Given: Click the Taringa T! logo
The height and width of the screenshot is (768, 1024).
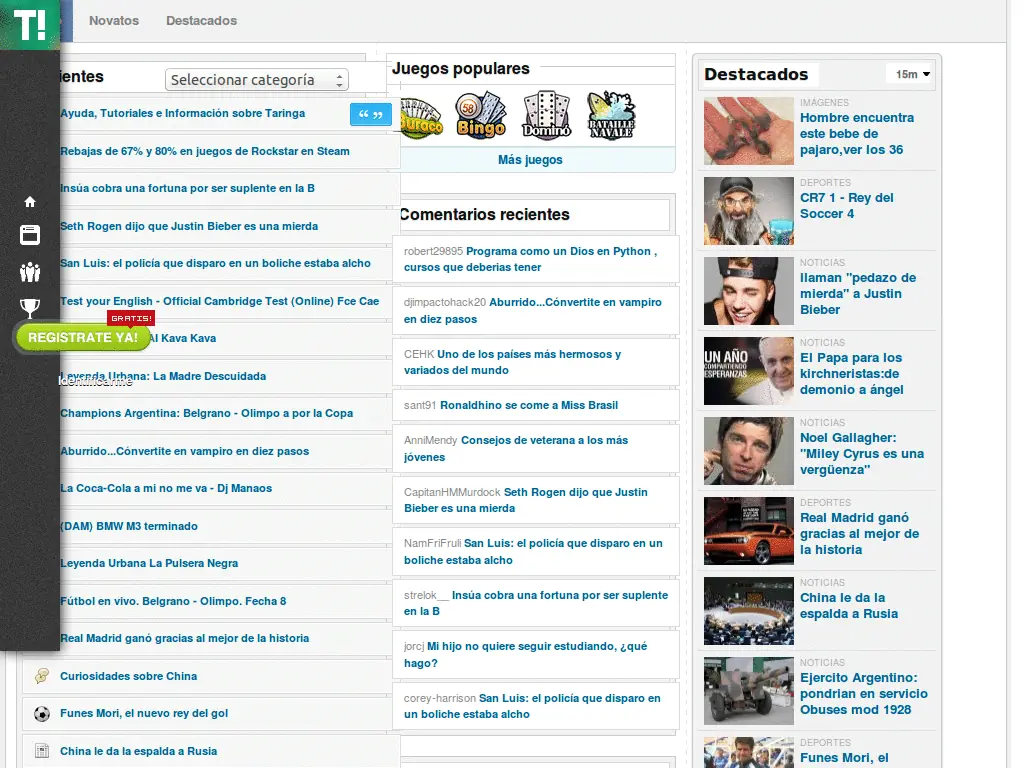Looking at the screenshot, I should tap(29, 25).
